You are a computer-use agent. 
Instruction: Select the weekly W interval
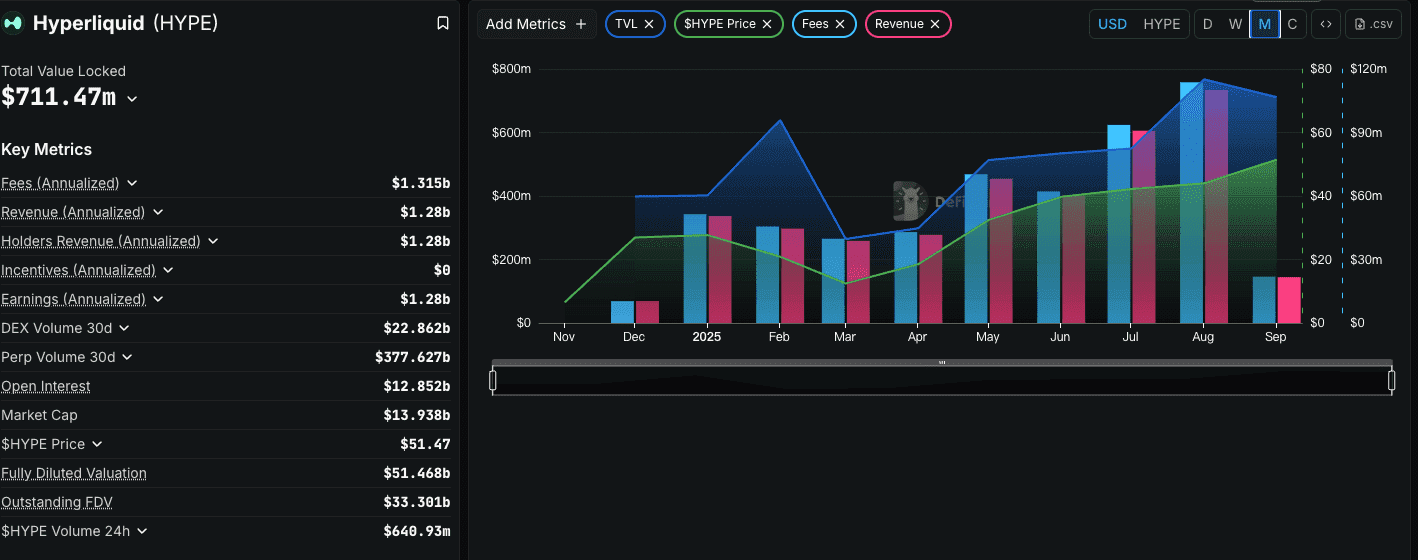[1236, 24]
